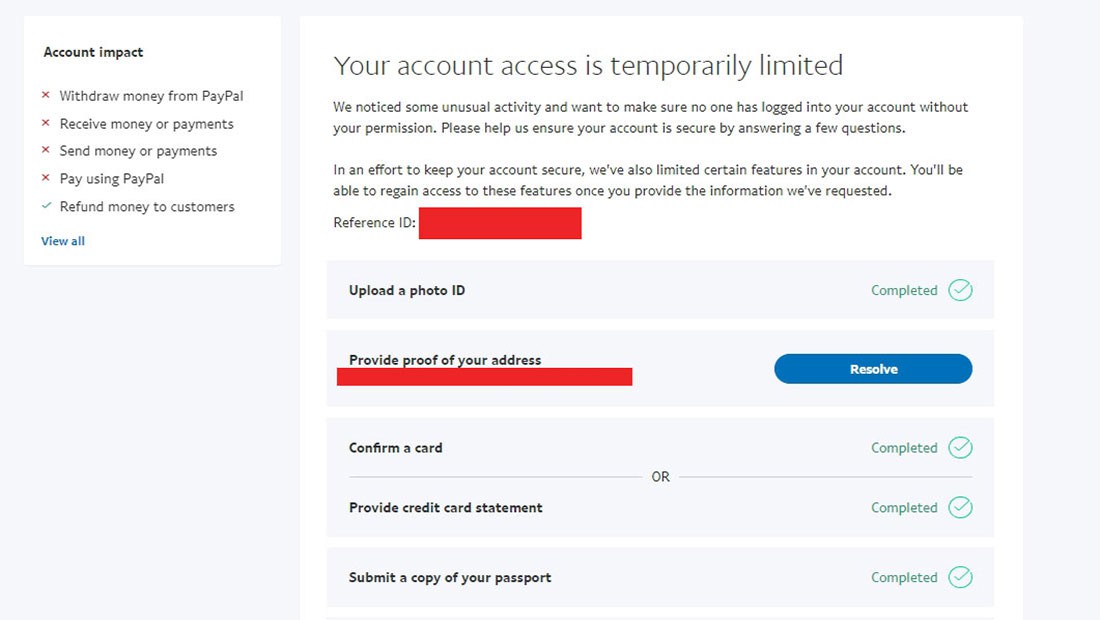The height and width of the screenshot is (620, 1100).
Task: Click checkmark icon beside credit card statement
Action: click(960, 508)
